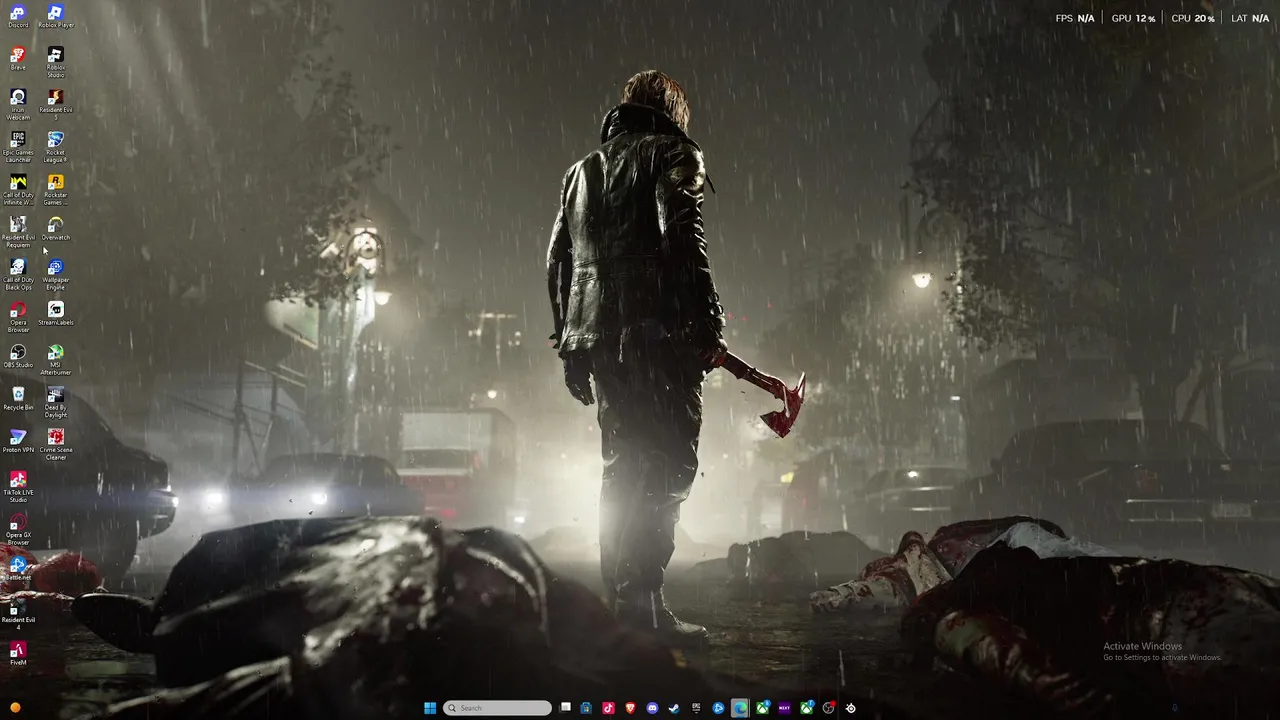Viewport: 1280px width, 720px height.
Task: Select the Proton VPN desktop icon
Action: pos(18,442)
